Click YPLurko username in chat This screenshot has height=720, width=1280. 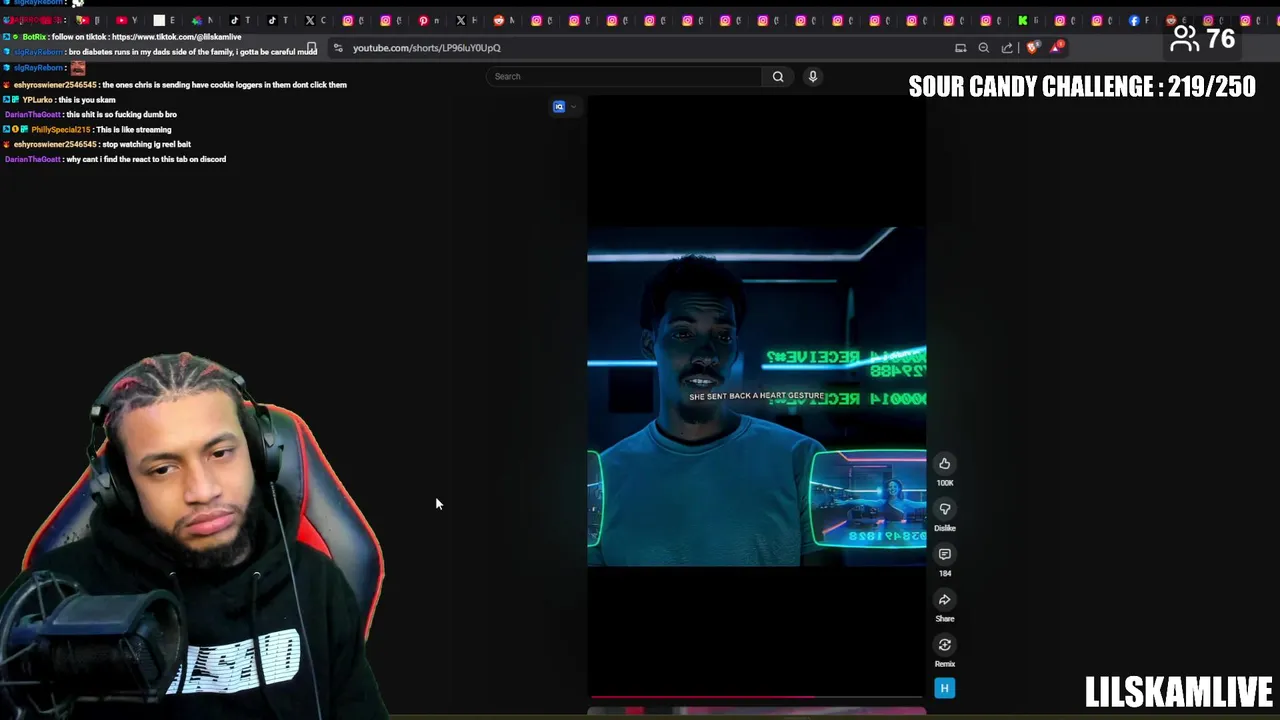[x=37, y=100]
